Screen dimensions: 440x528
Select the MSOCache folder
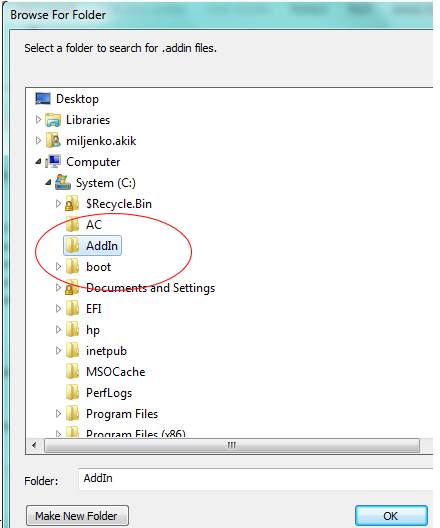coord(105,372)
